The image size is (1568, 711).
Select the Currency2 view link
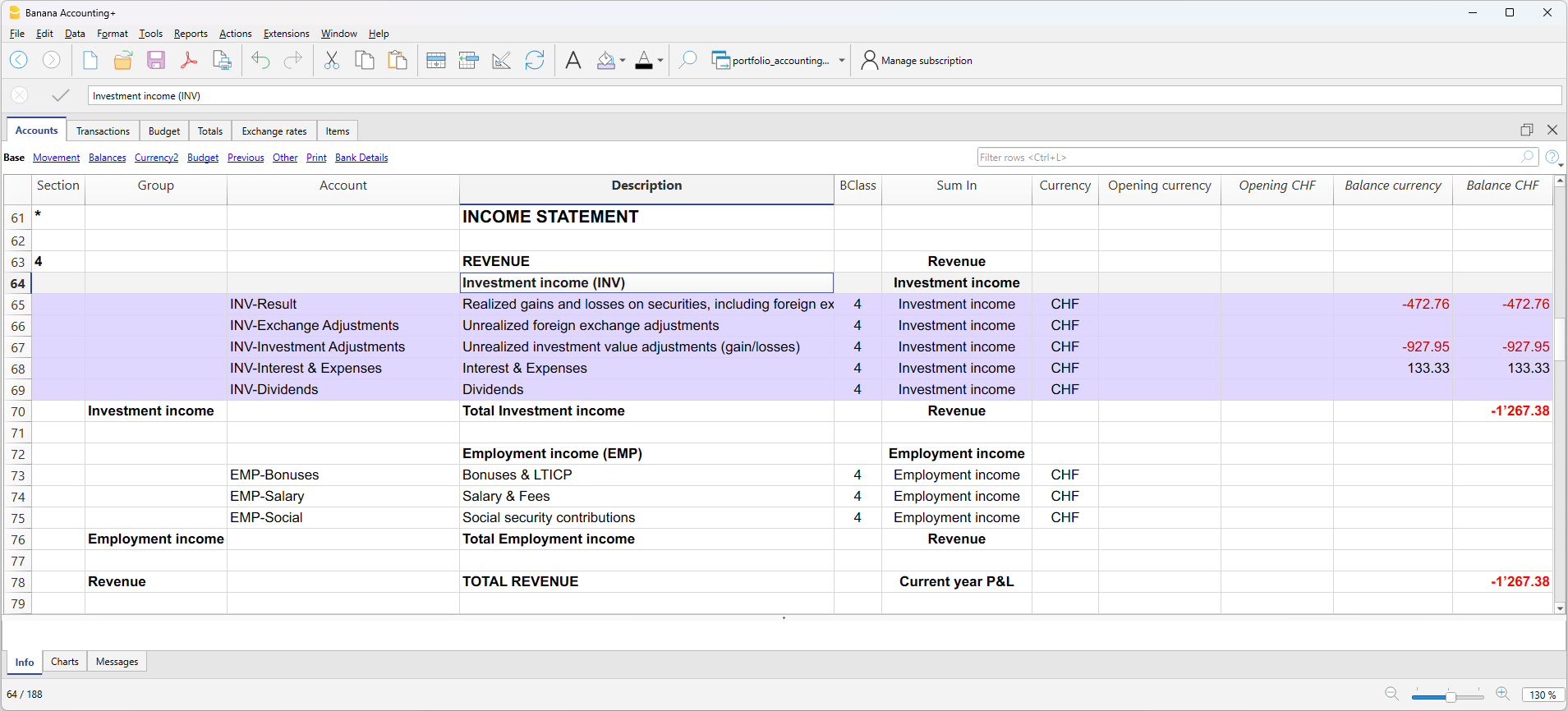coord(156,158)
